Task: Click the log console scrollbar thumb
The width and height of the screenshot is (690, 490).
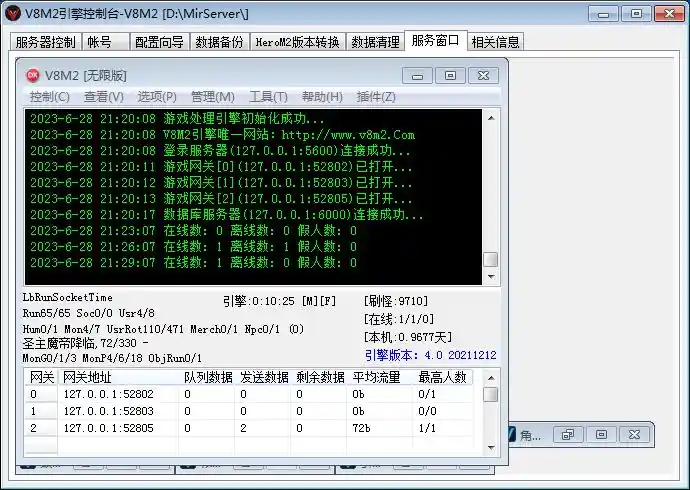Action: pos(491,259)
